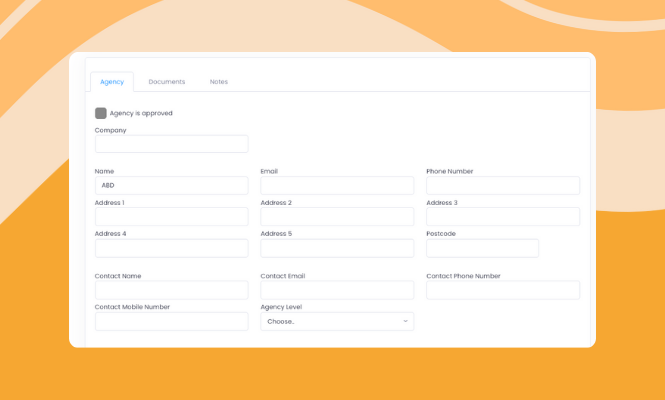The image size is (665, 400).
Task: Click the Contact Email text box
Action: (x=336, y=290)
